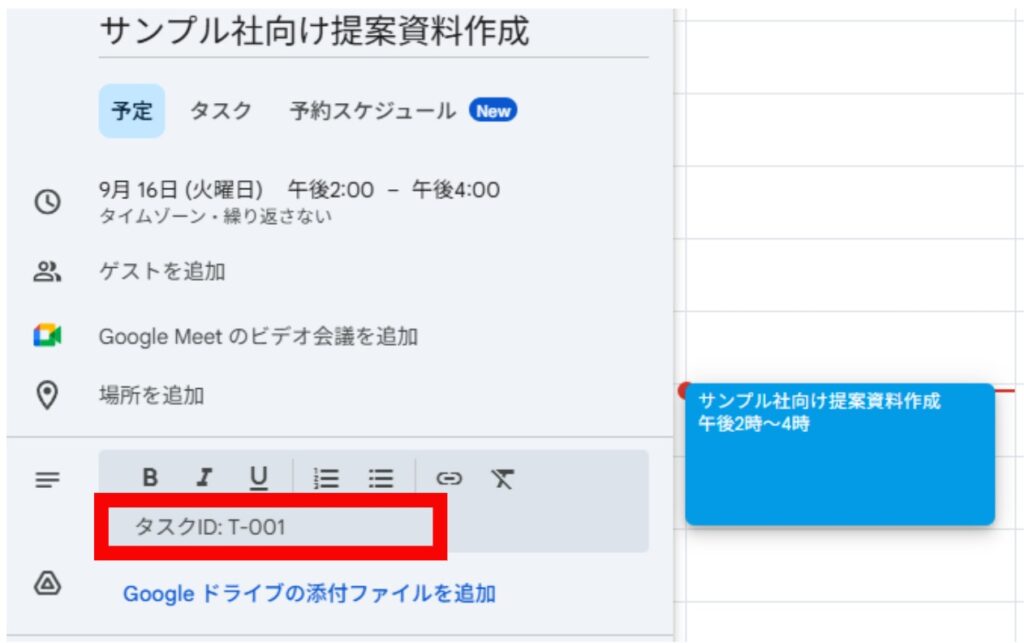Toggle bold formatting in description toolbar

[x=150, y=478]
